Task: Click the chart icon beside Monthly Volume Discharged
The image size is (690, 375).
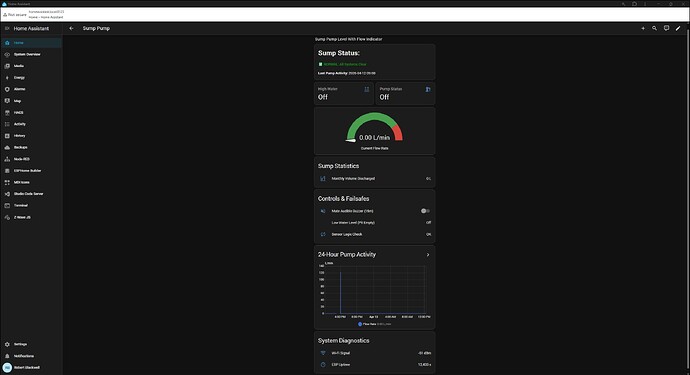Action: 323,179
